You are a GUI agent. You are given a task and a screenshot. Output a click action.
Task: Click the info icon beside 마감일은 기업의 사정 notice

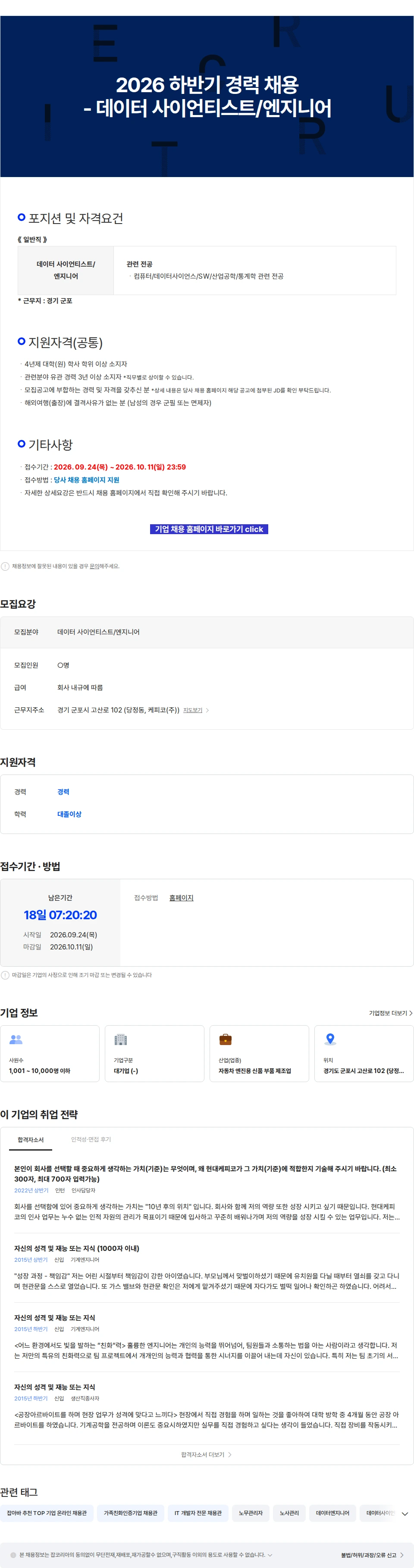[6, 974]
